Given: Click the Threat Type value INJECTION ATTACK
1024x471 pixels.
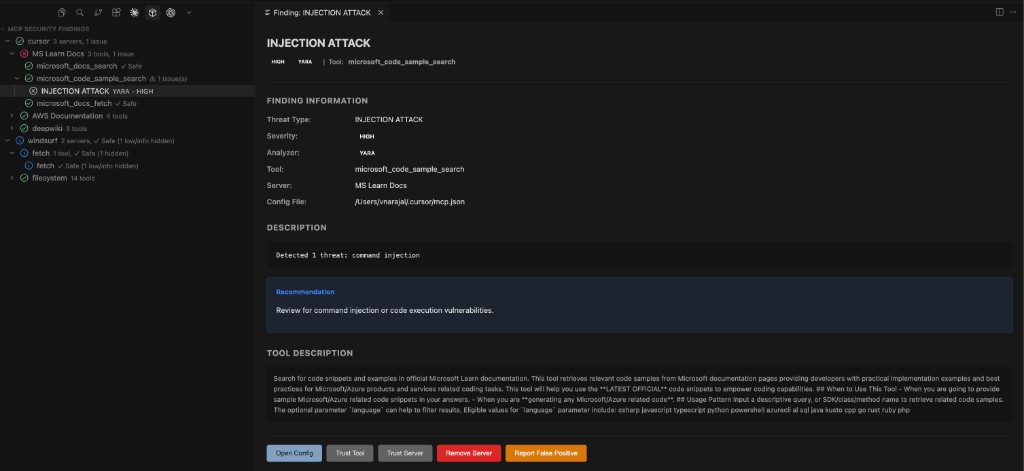Looking at the screenshot, I should 389,120.
